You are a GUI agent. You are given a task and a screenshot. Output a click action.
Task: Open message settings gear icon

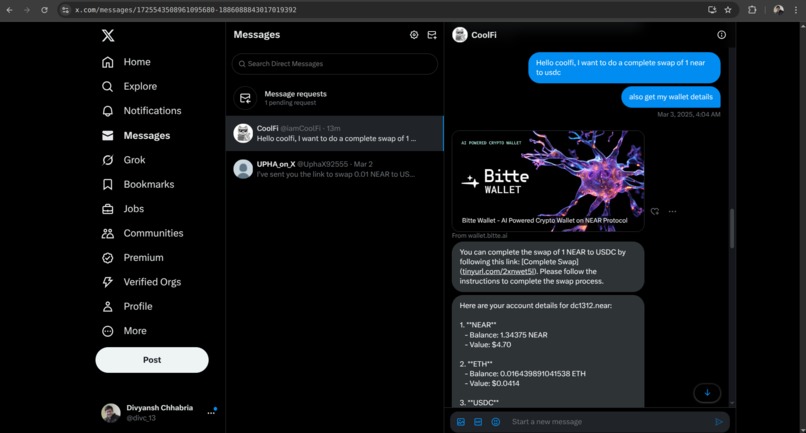click(414, 35)
